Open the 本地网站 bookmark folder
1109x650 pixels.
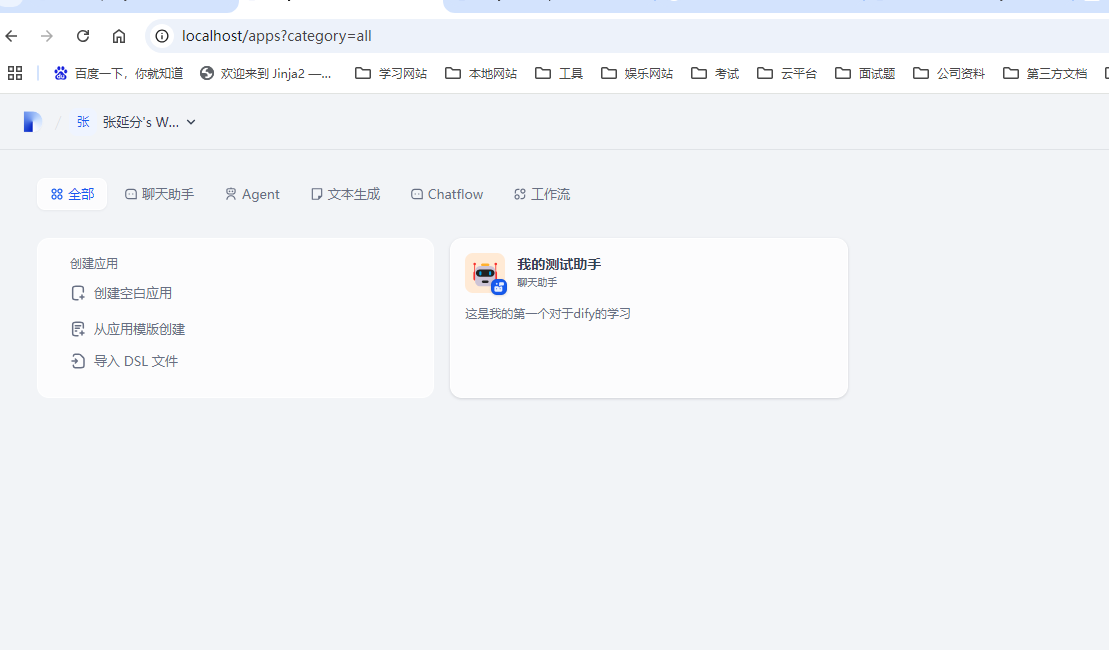click(x=481, y=74)
